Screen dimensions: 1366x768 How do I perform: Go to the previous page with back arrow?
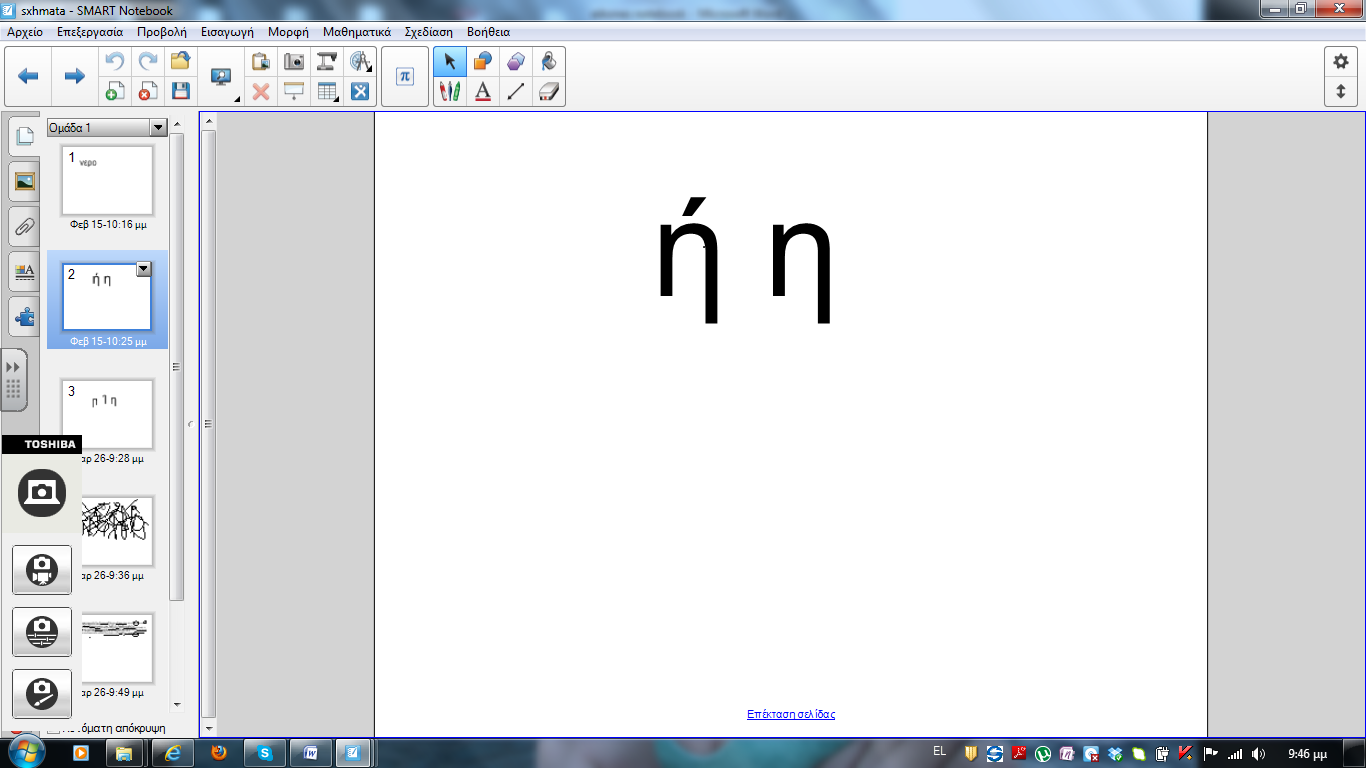coord(28,76)
